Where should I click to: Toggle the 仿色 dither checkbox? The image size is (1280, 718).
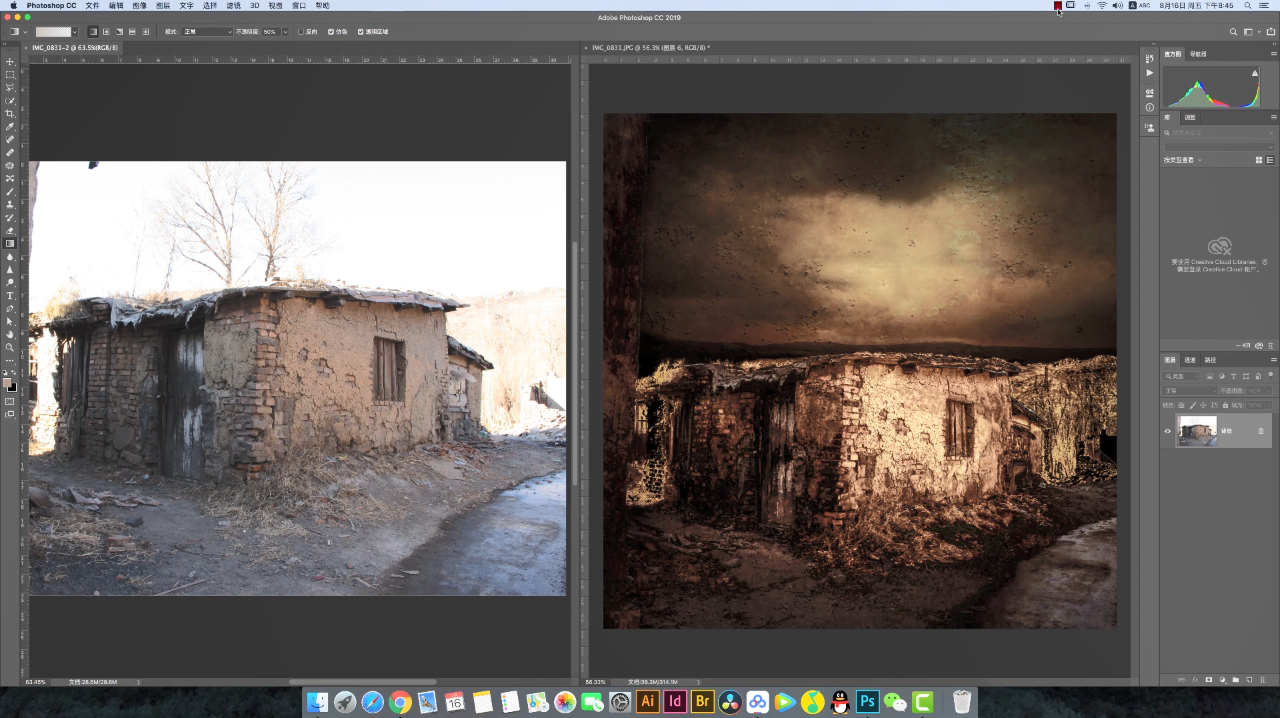(331, 32)
